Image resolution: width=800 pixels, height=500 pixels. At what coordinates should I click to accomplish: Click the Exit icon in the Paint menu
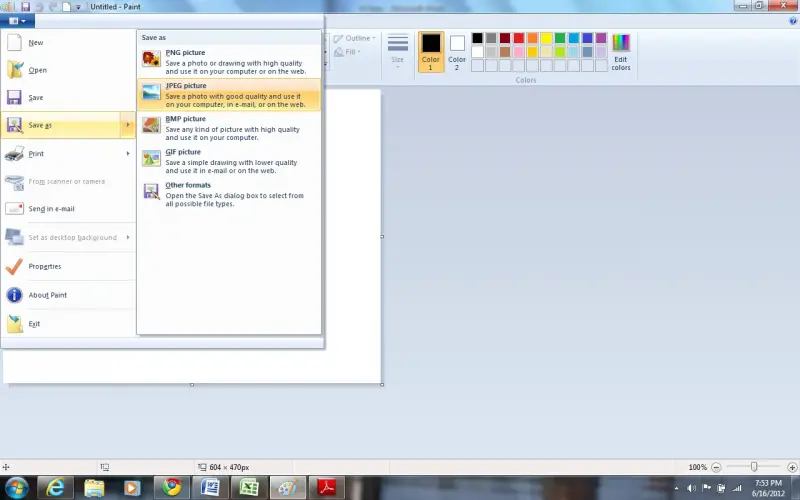(x=15, y=323)
